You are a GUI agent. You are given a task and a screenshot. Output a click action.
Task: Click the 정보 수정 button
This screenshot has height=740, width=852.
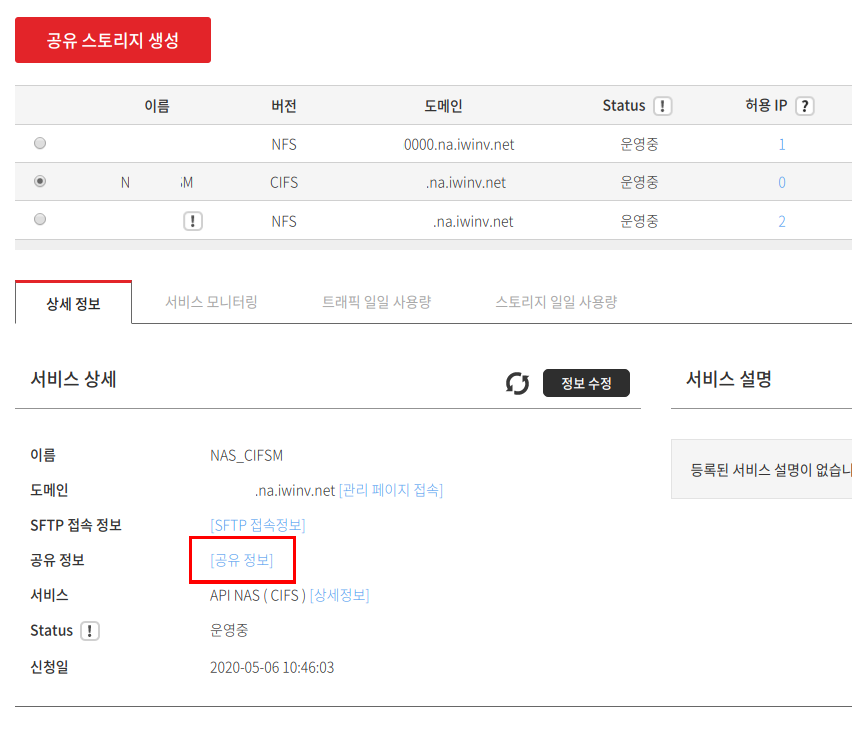pos(586,383)
